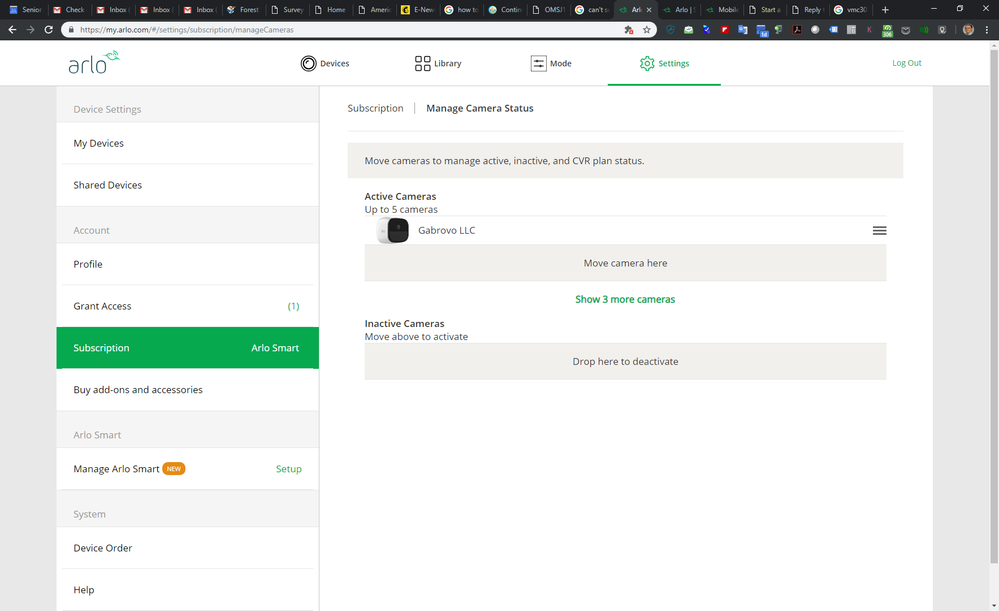This screenshot has width=999, height=611.
Task: Open the Chrome three-dot menu
Action: point(987,29)
